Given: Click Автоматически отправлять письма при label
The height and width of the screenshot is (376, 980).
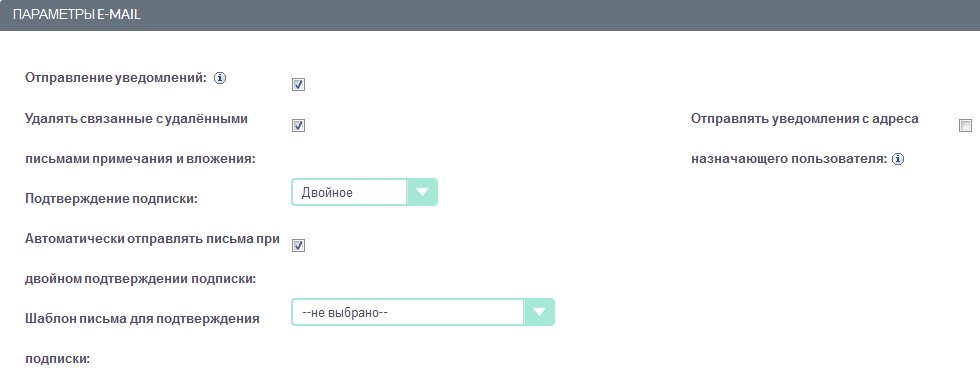Looking at the screenshot, I should [x=152, y=239].
